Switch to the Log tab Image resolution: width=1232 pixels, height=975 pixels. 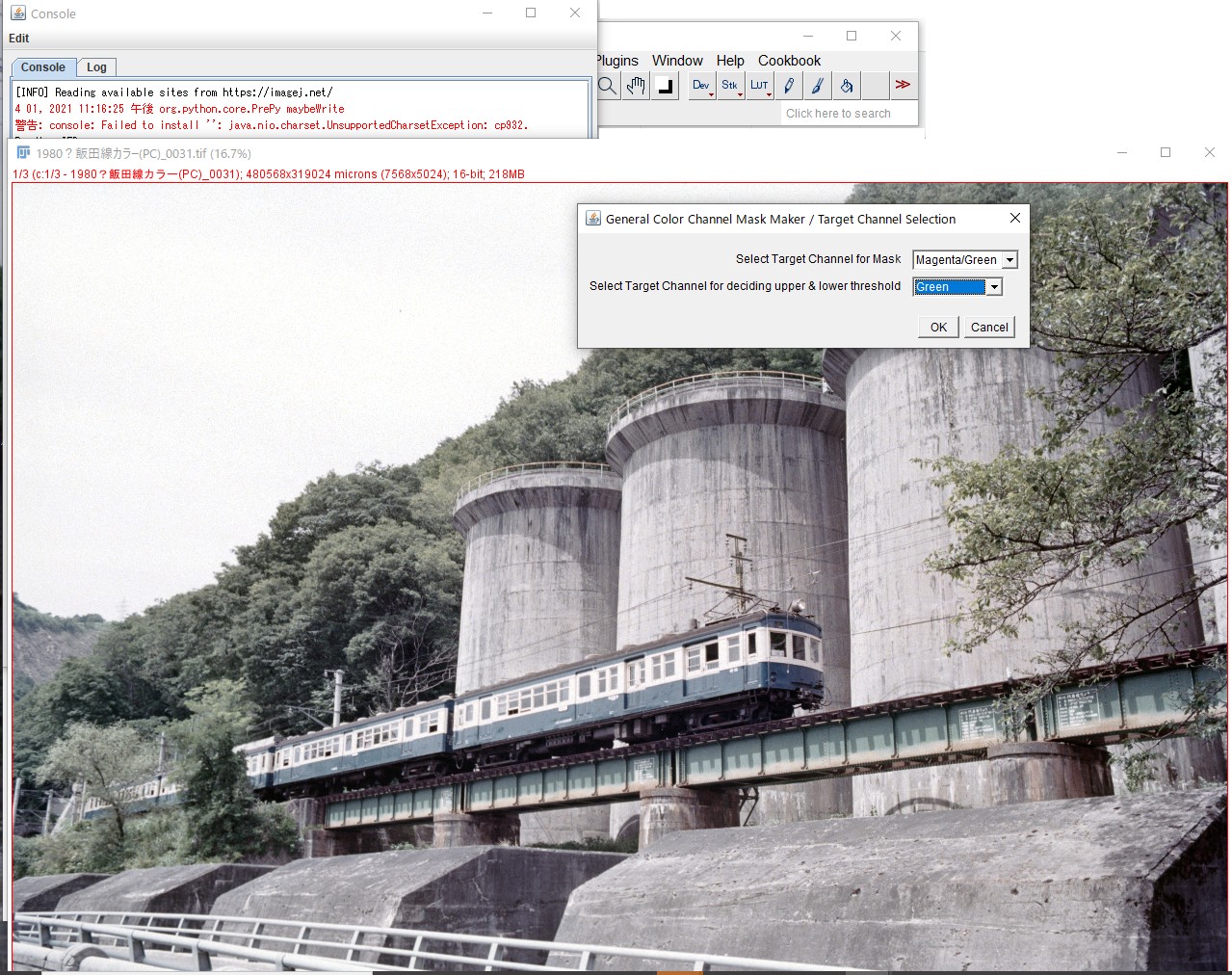[x=96, y=67]
